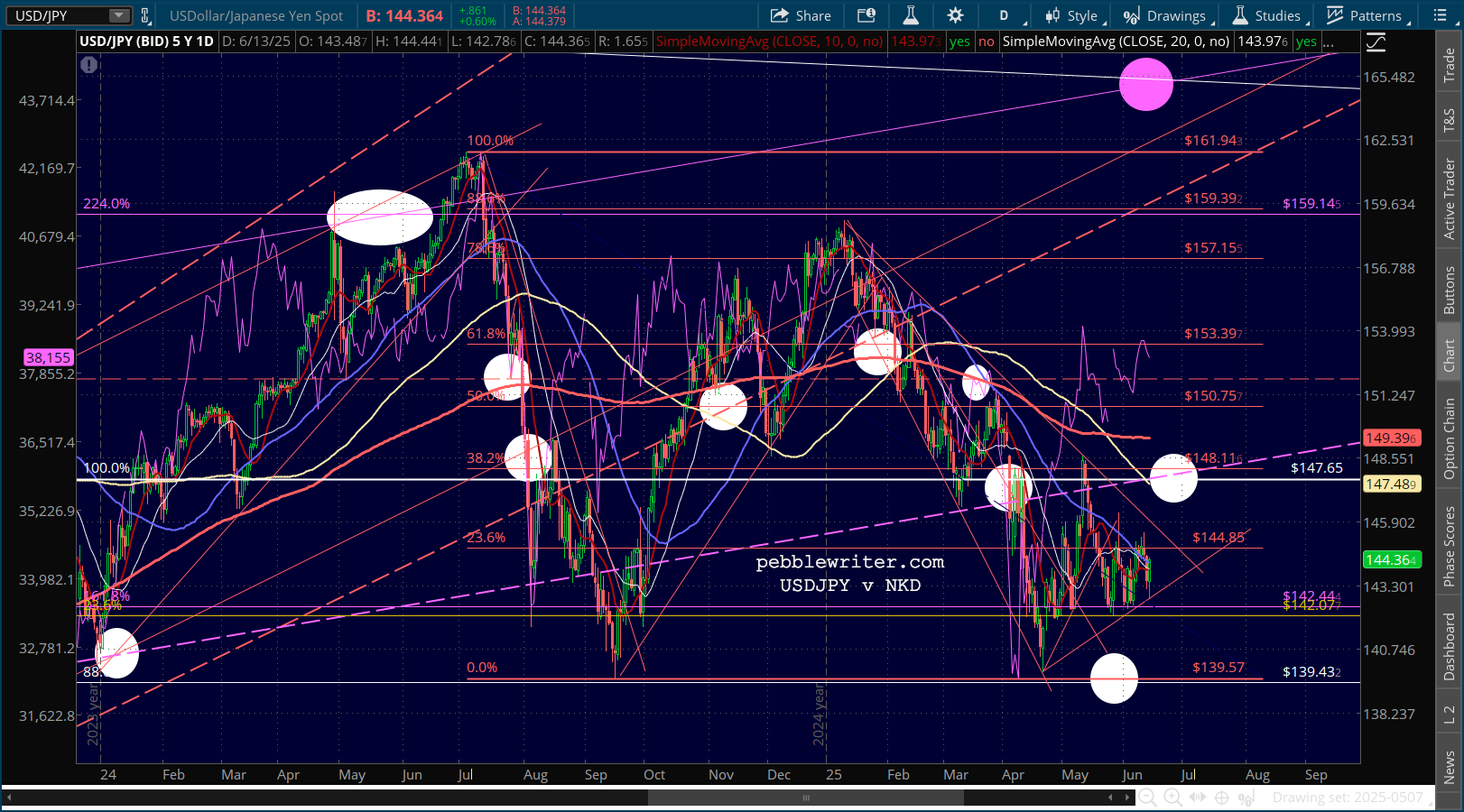The width and height of the screenshot is (1464, 812).
Task: Click the USD/JPY (BID) 5 Y 1D title
Action: [147, 42]
